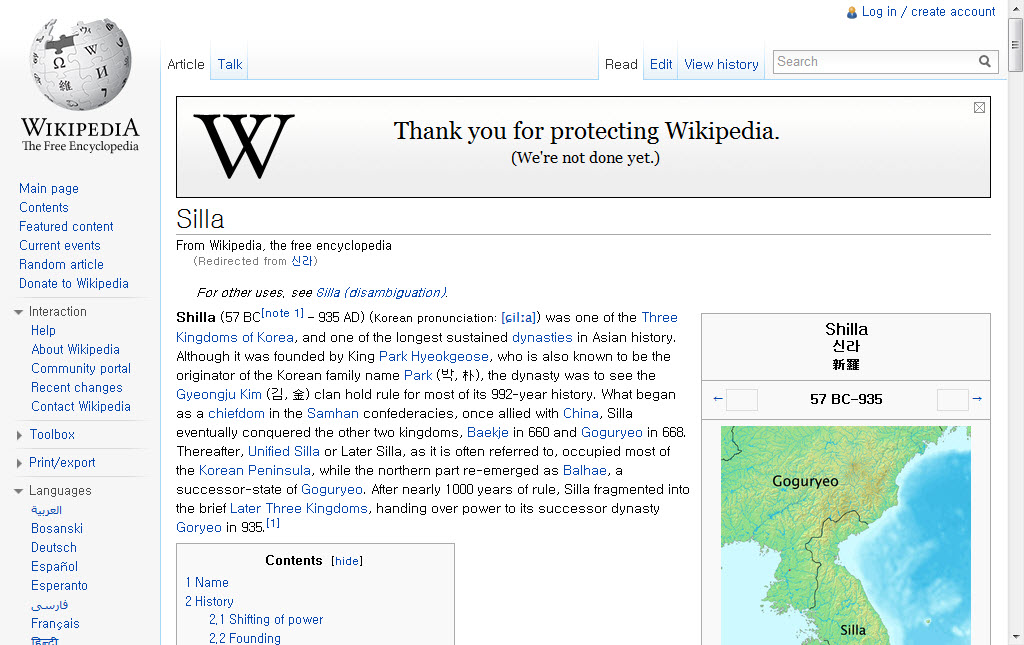1024x645 pixels.
Task: Open the Random article link
Action: click(x=61, y=264)
